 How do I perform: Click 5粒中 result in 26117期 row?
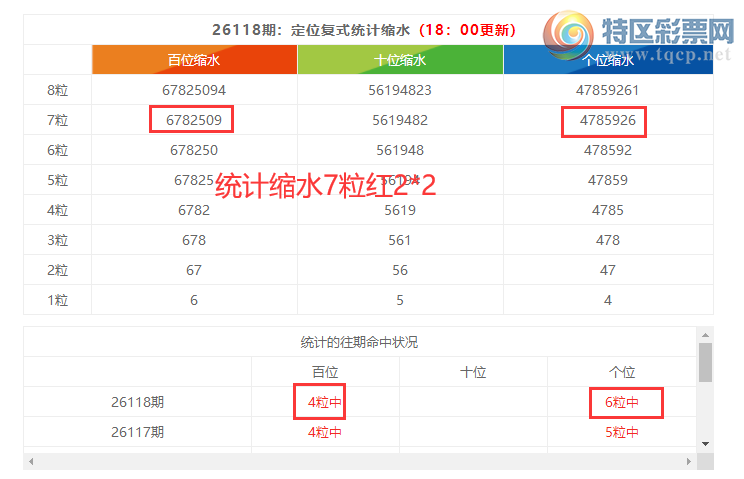[622, 432]
